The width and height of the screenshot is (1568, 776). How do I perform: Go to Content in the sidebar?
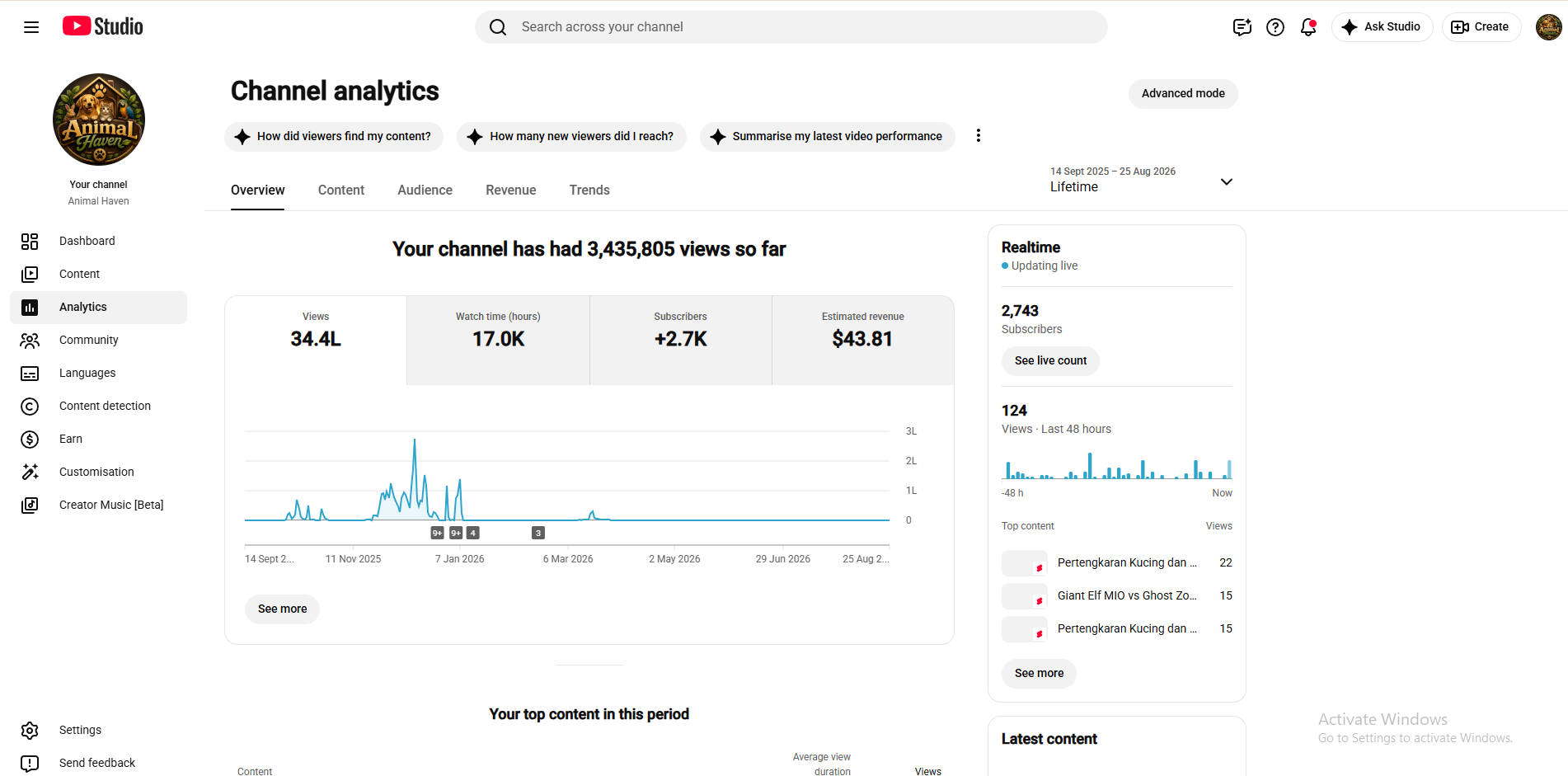pyautogui.click(x=99, y=274)
